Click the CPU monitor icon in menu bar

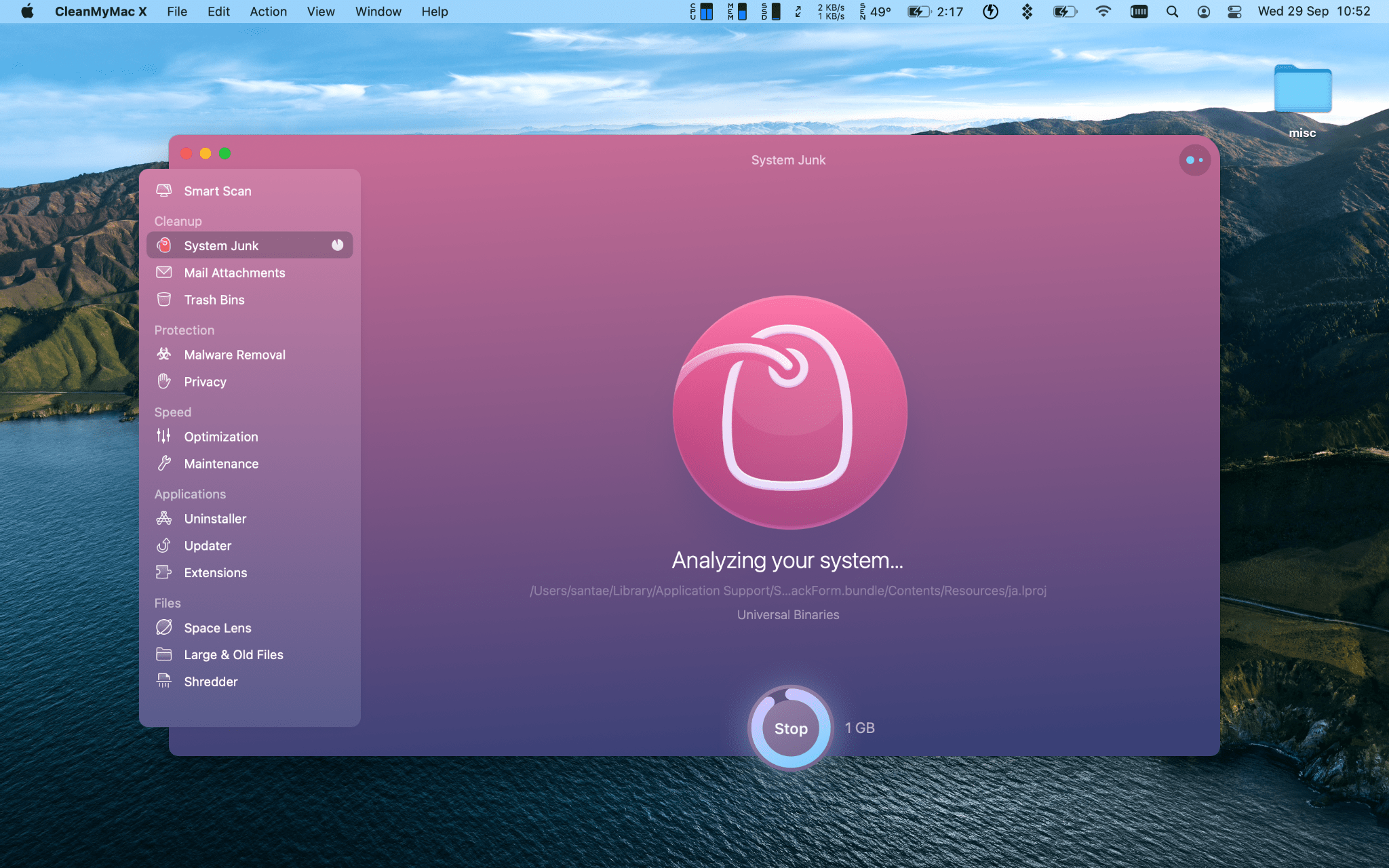click(701, 12)
